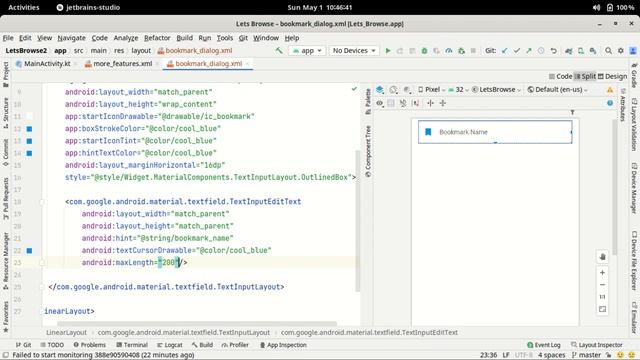
Task: Start debugging with the green bug icon
Action: (x=424, y=51)
